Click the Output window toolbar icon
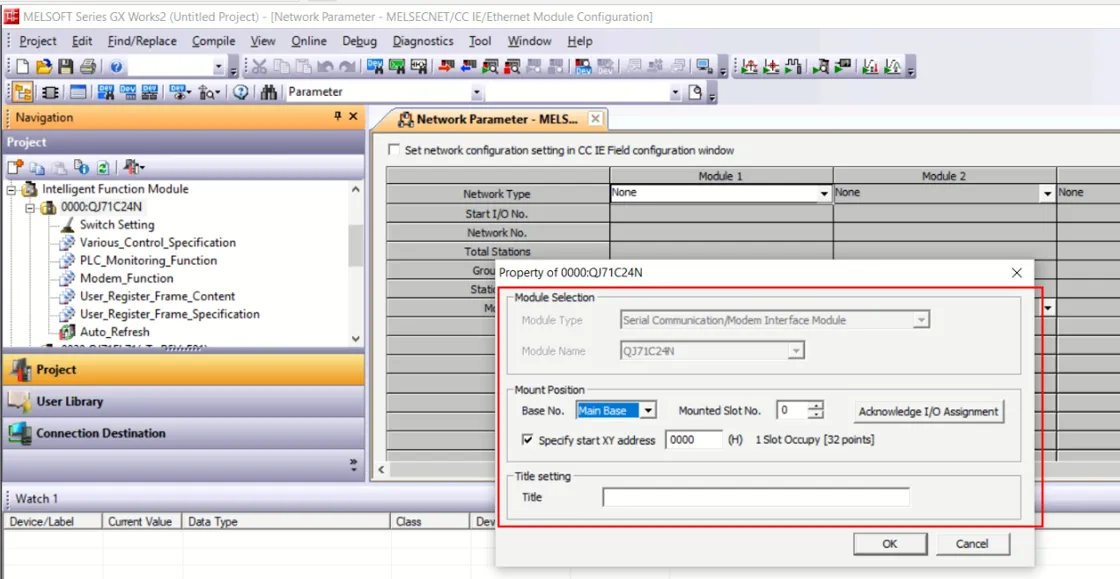Screen dimensions: 1120x579 [77, 92]
